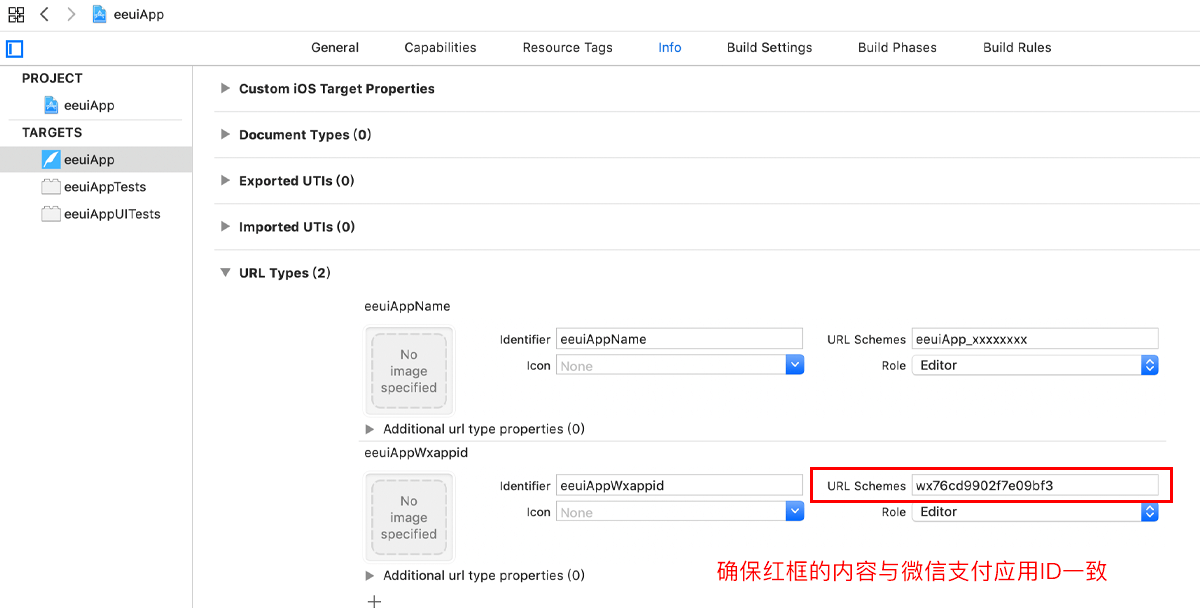The width and height of the screenshot is (1200, 608).
Task: Switch to the Build Settings tab
Action: [769, 47]
